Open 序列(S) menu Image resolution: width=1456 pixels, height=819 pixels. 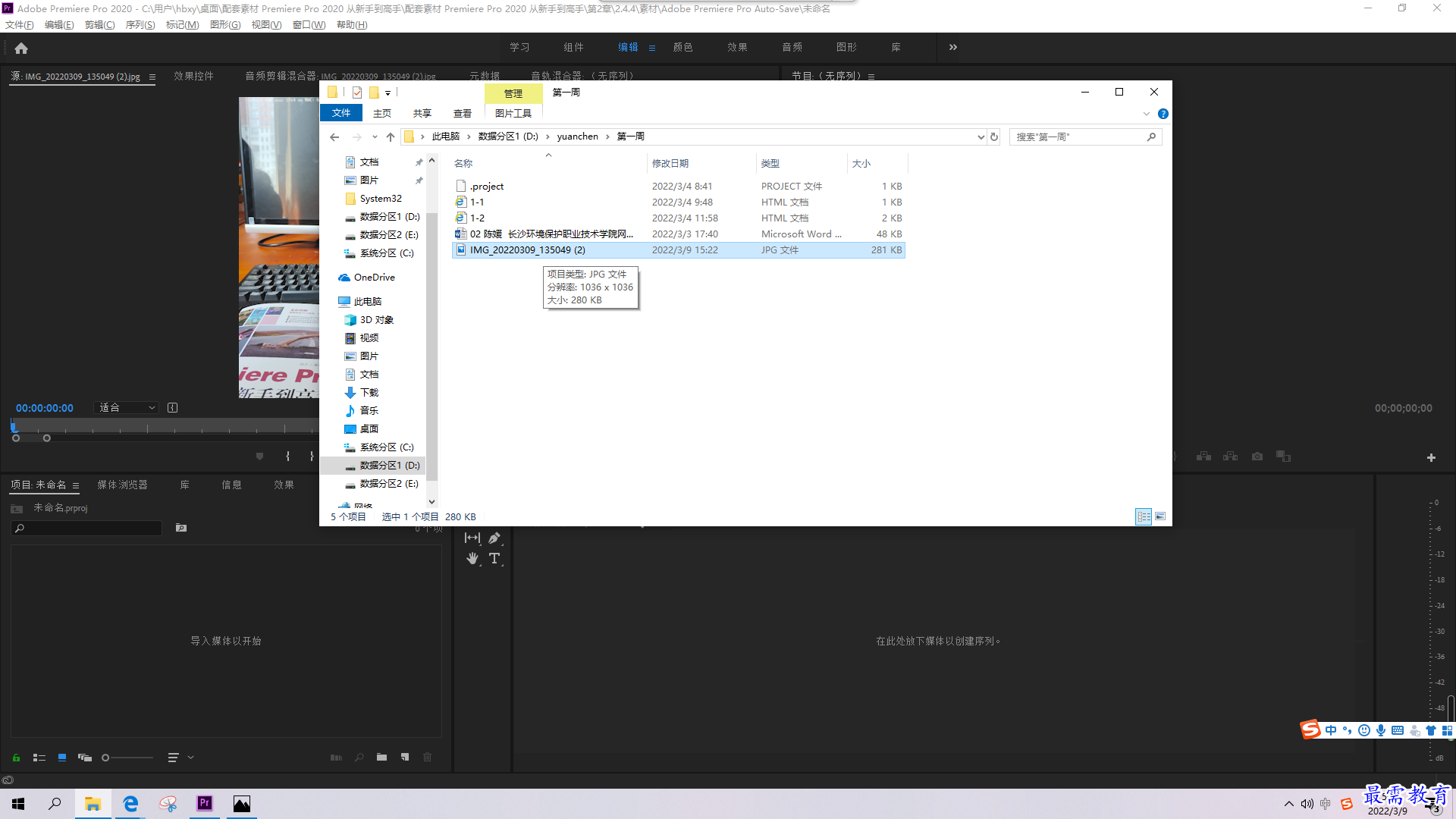click(x=140, y=25)
